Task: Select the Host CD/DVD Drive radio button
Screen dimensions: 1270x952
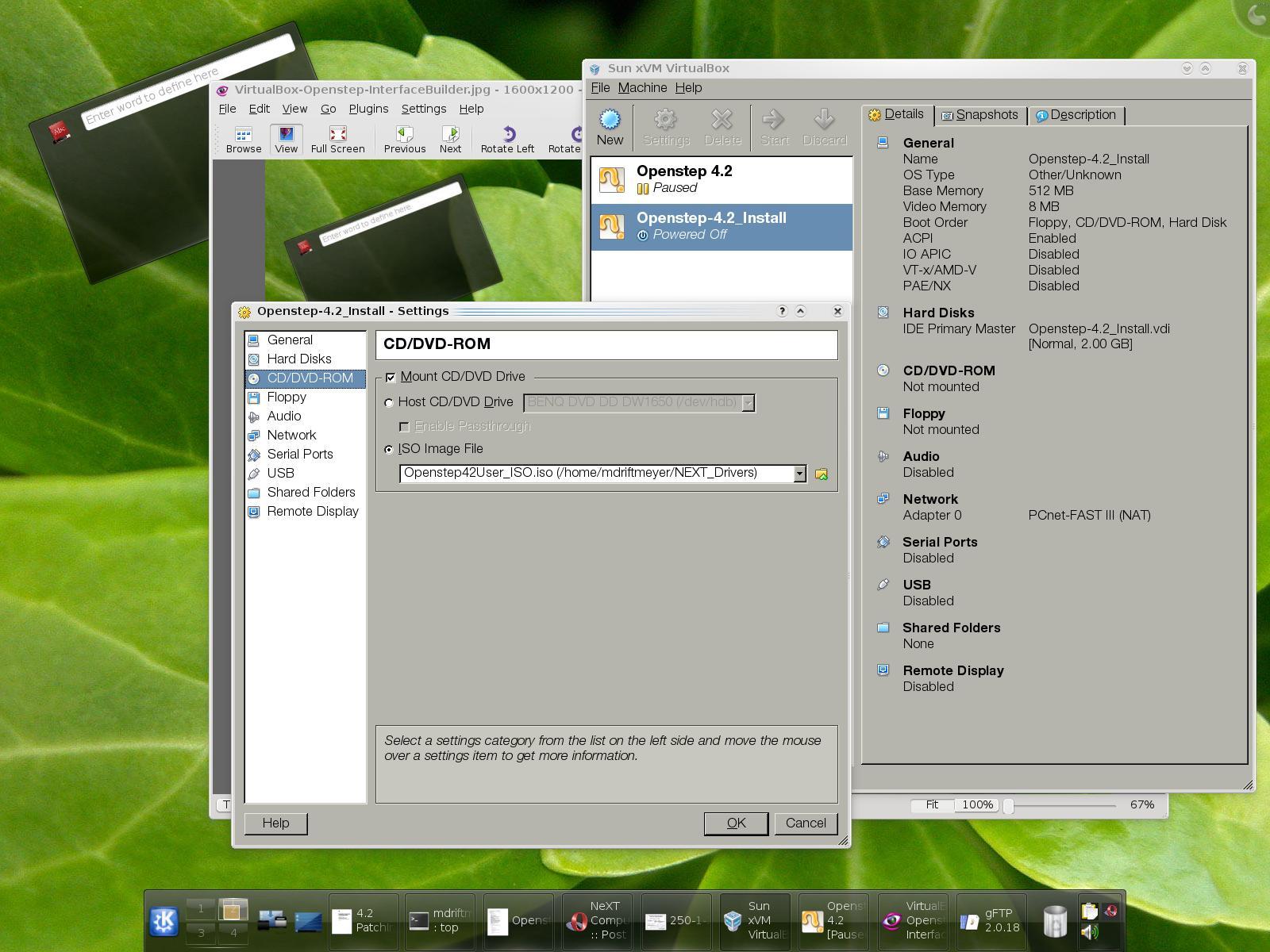Action: pos(388,402)
